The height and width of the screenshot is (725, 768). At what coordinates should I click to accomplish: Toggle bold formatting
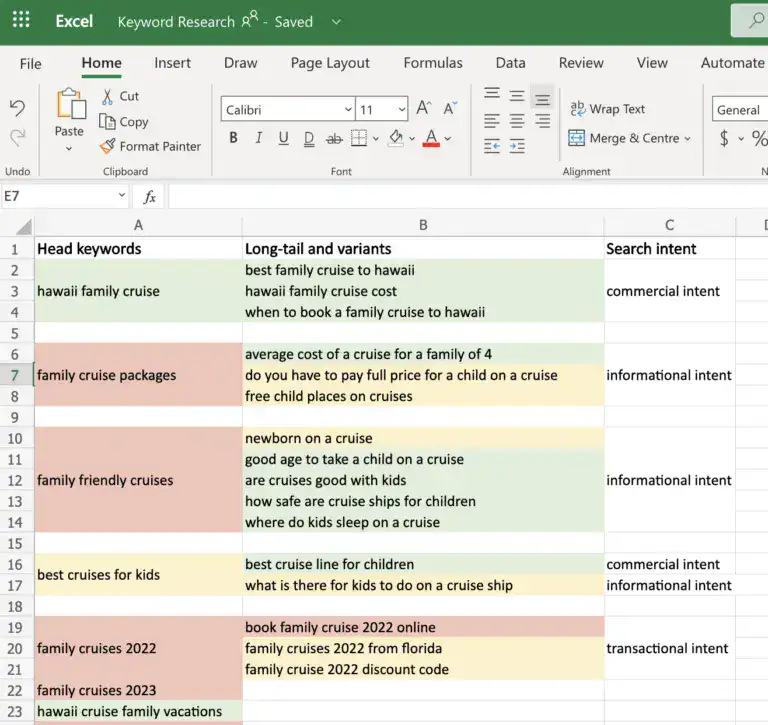(233, 138)
